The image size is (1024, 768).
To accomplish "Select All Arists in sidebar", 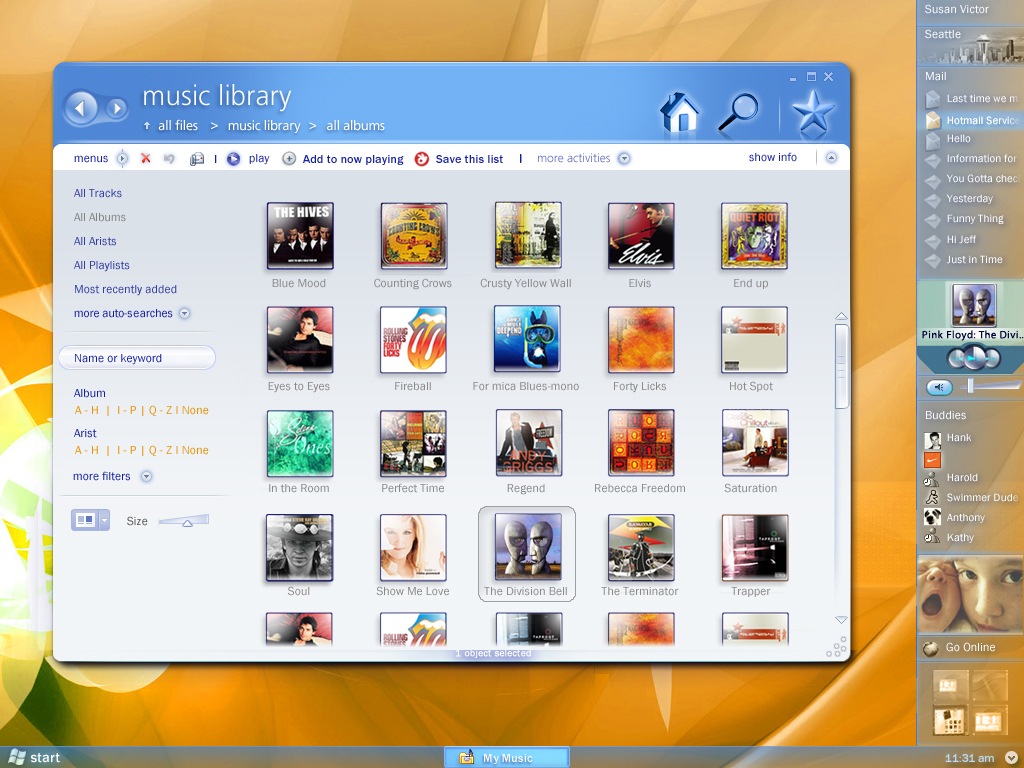I will coord(95,242).
